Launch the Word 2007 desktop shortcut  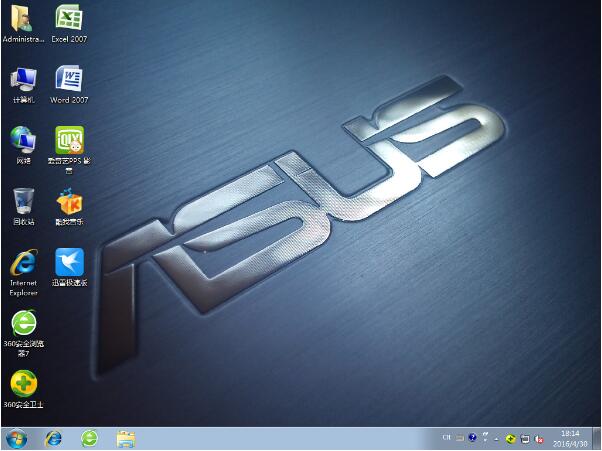coord(69,84)
